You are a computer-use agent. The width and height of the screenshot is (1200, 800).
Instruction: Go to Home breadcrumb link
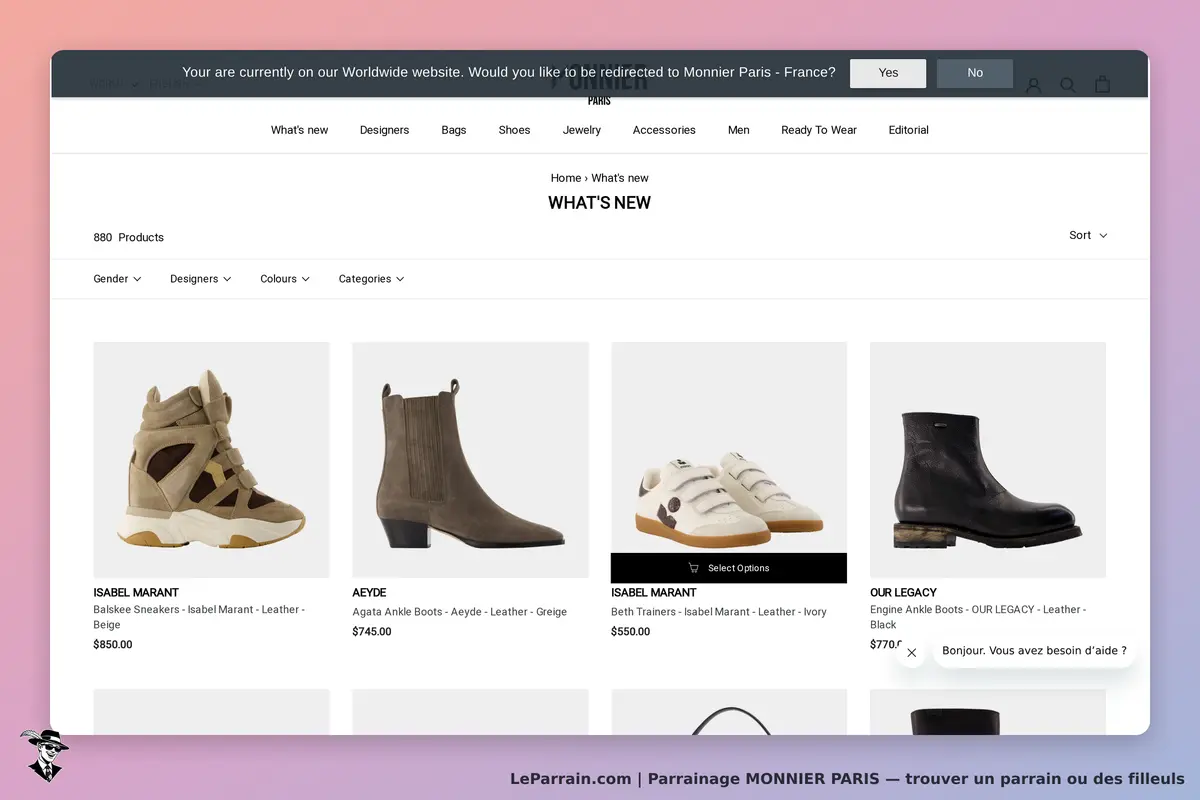coord(566,178)
